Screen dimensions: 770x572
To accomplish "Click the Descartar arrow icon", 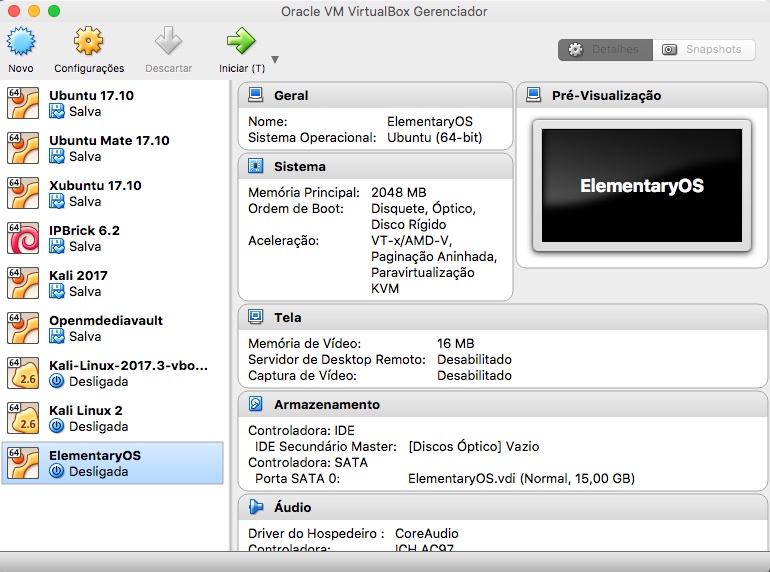I will click(168, 41).
